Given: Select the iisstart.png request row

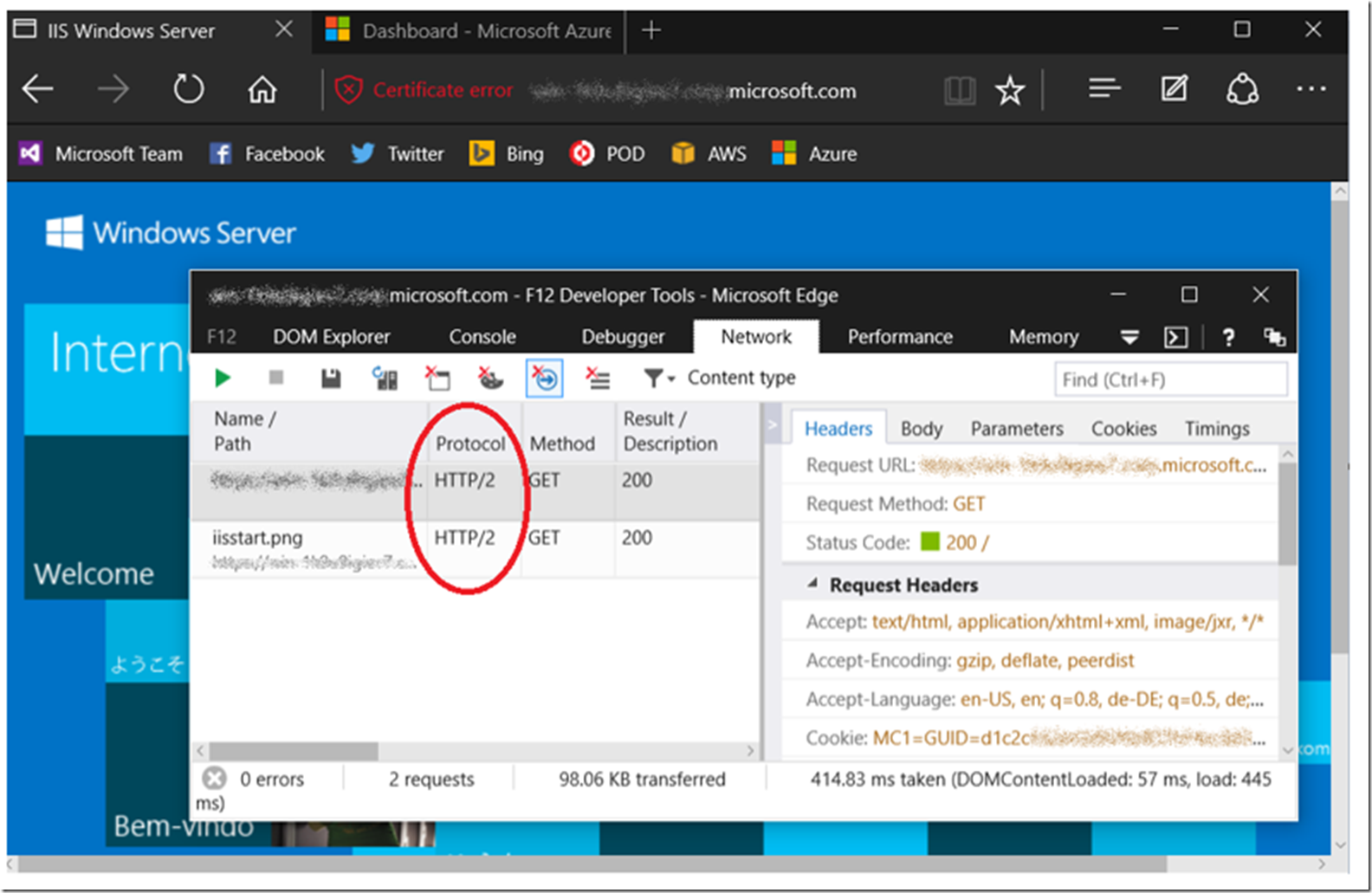Looking at the screenshot, I should pos(475,549).
